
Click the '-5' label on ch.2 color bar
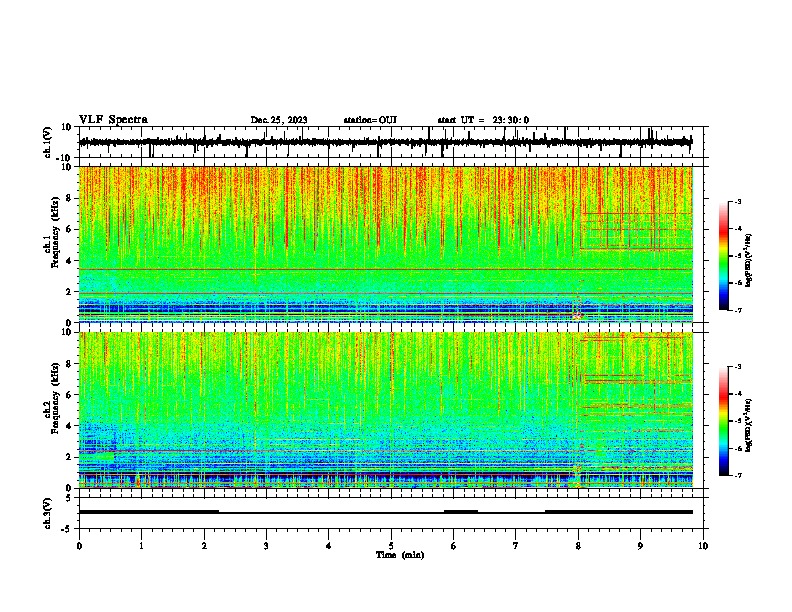pyautogui.click(x=738, y=421)
